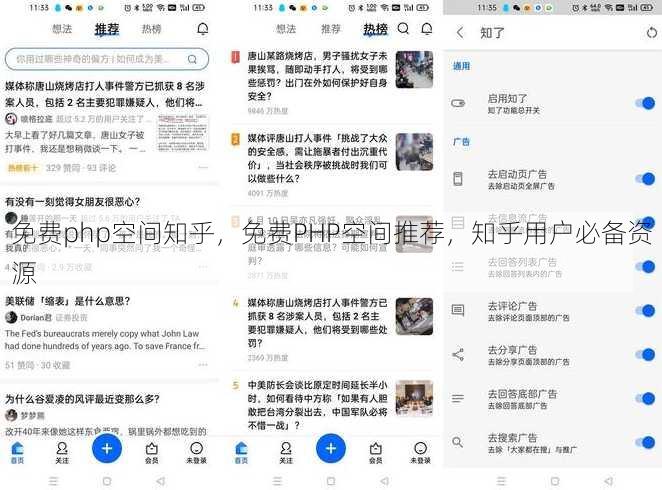
Task: Go back using arrow beside 知了 title
Action: (460, 32)
